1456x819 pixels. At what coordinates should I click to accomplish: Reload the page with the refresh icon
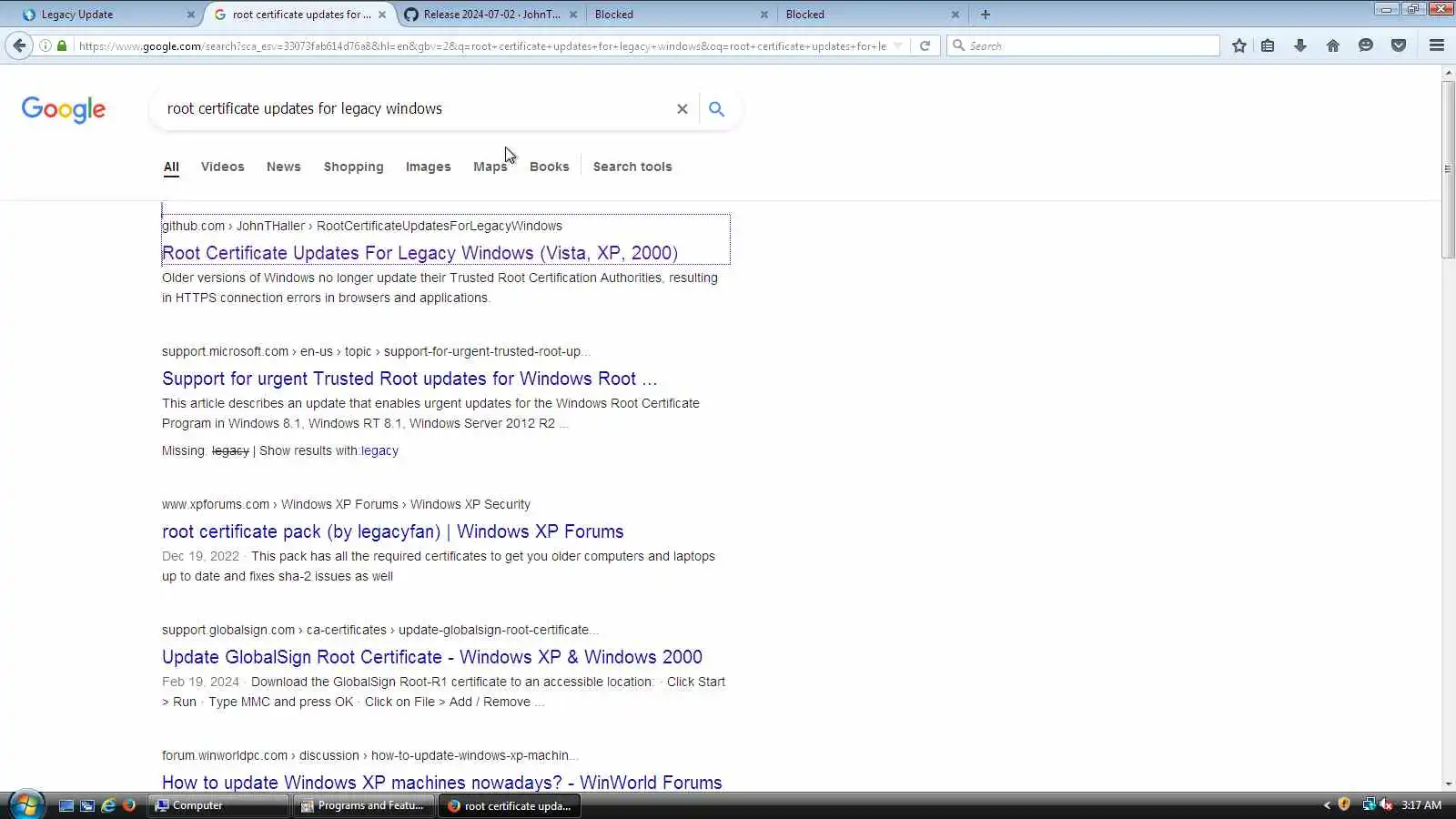coord(925,45)
